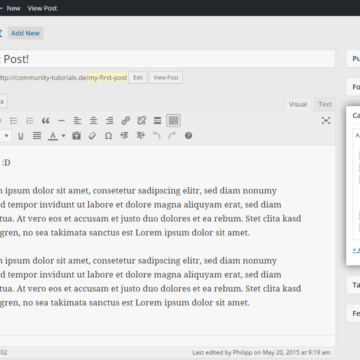
Task: Justify the text
Action: [37, 136]
